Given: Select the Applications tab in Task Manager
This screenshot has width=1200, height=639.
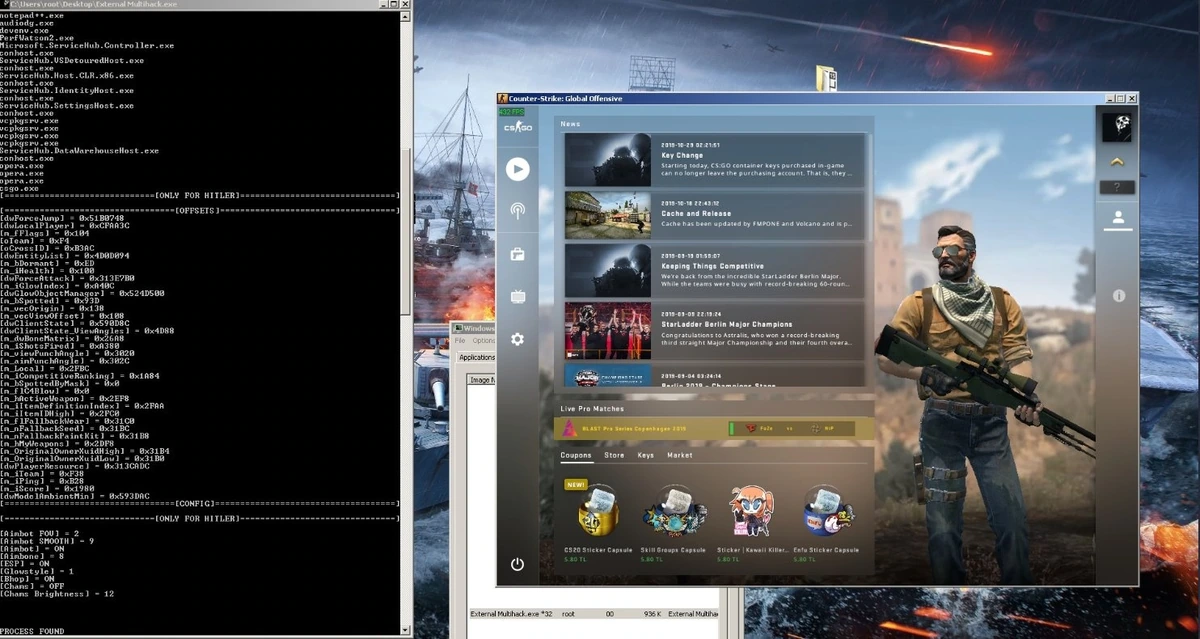Looking at the screenshot, I should (x=477, y=357).
